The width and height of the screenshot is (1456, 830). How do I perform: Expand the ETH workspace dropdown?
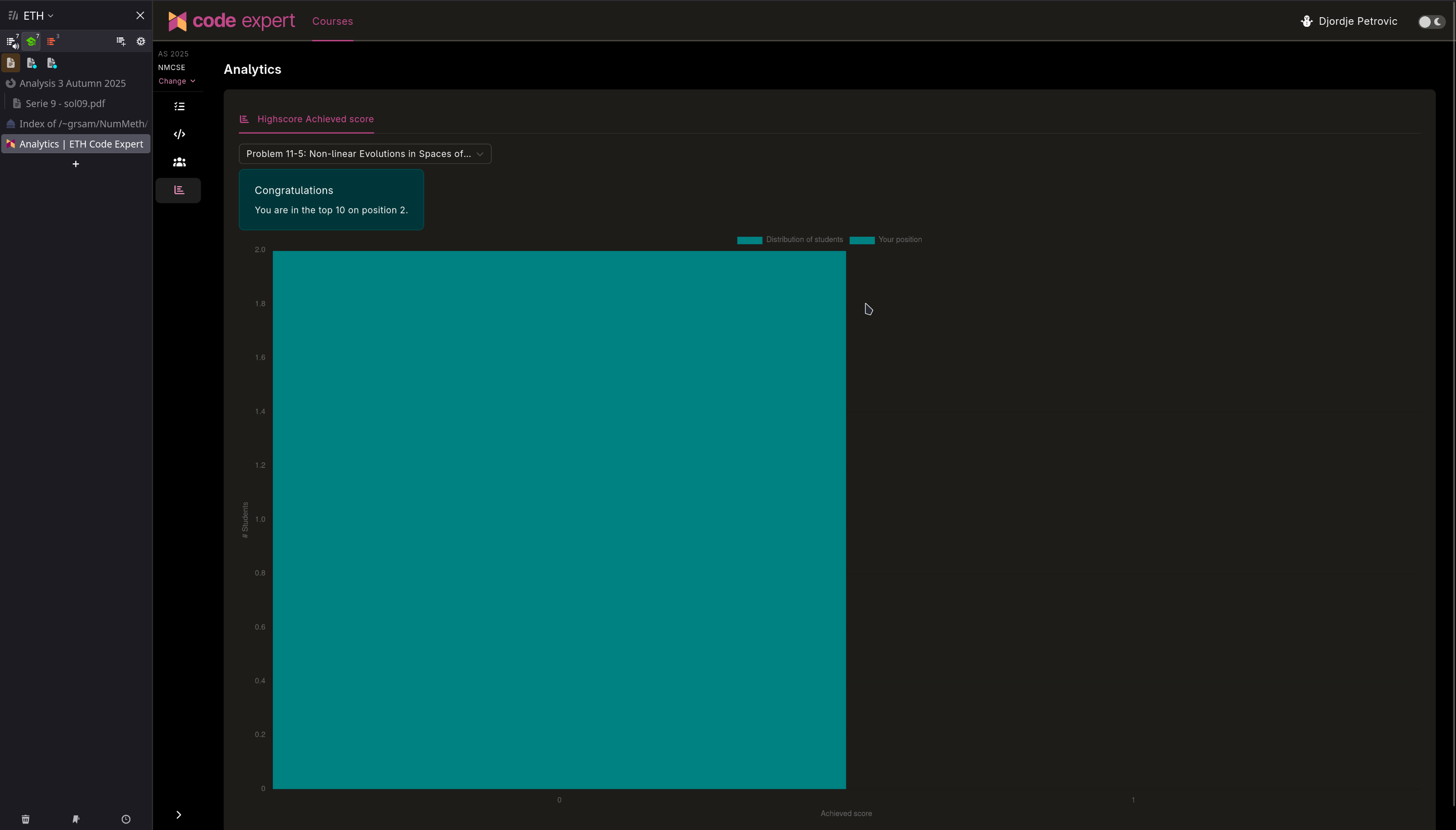[x=37, y=16]
